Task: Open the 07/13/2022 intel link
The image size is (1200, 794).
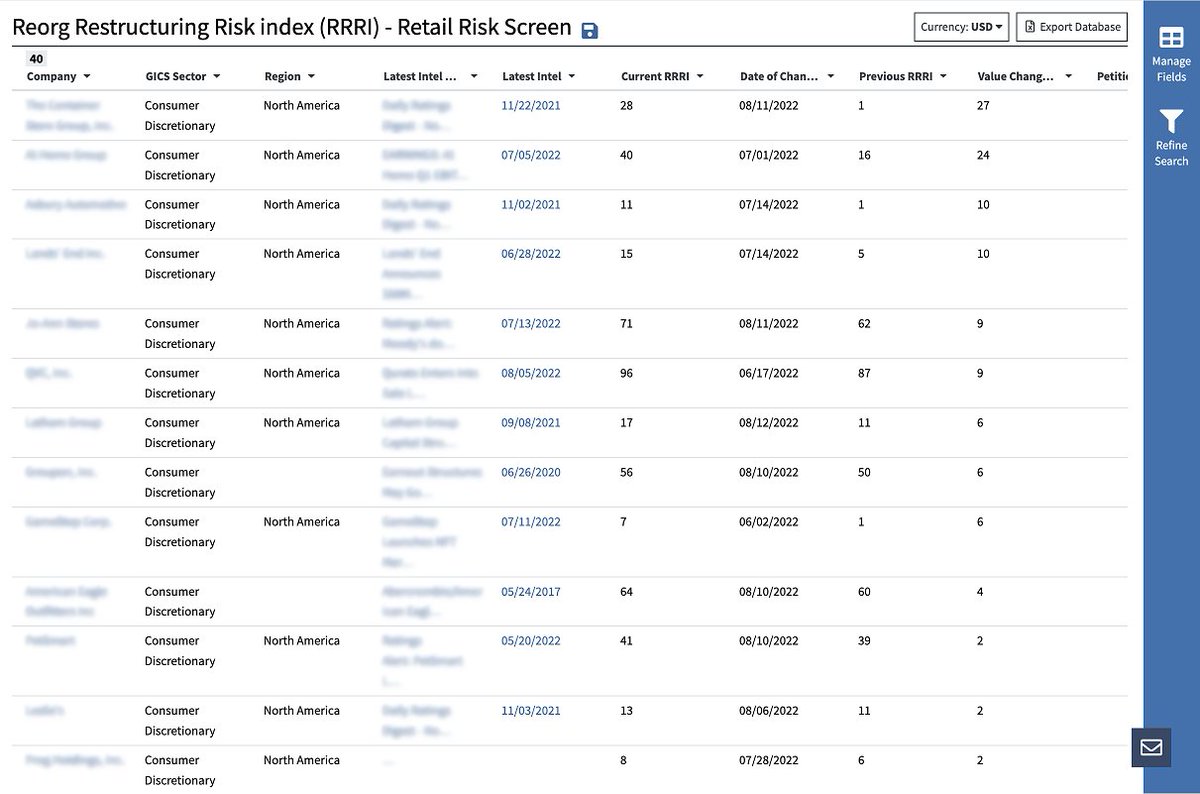Action: (x=531, y=323)
